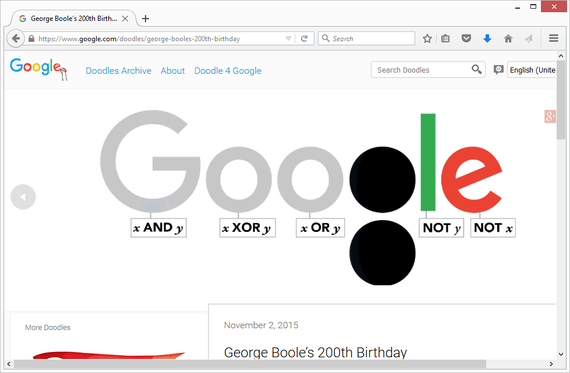This screenshot has height=373, width=570.
Task: Open the downloads arrow icon
Action: tap(487, 39)
